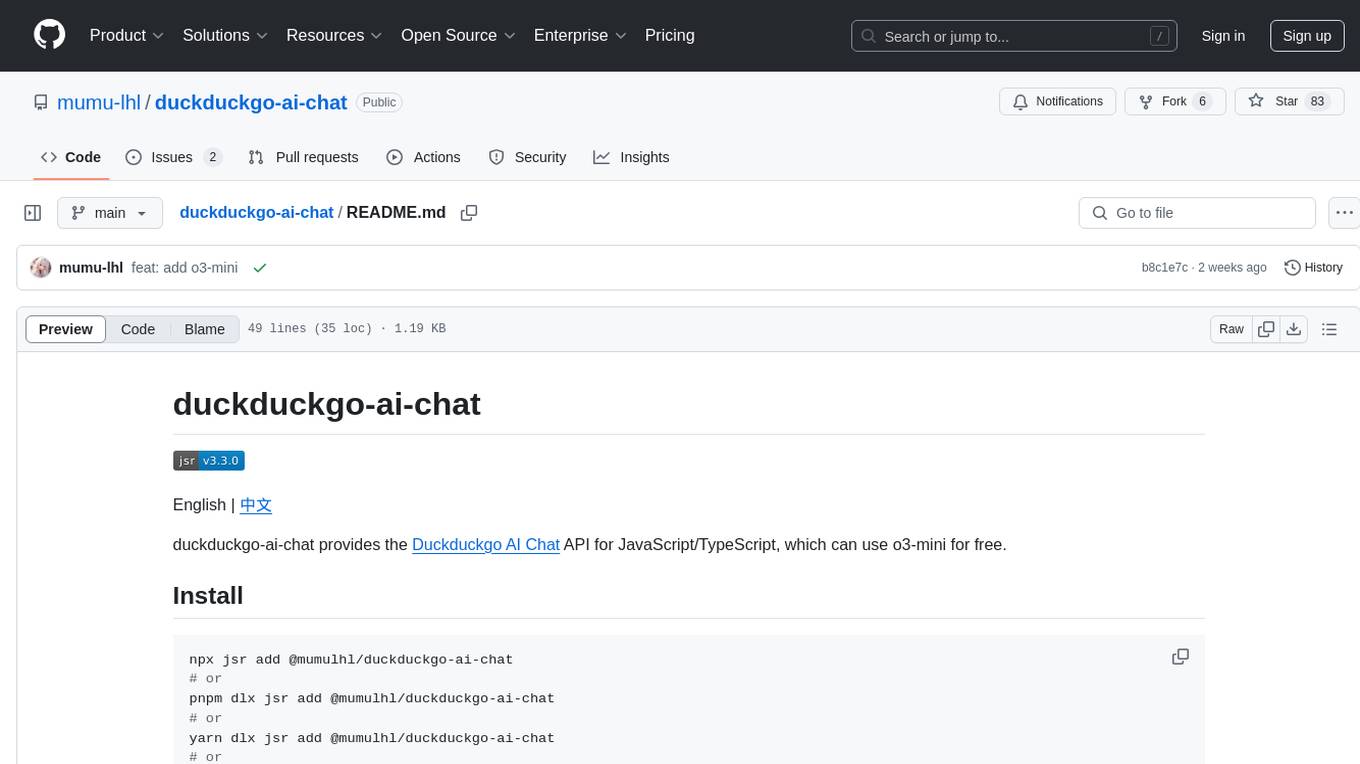Open commit message feat: add o3-mini
This screenshot has height=764, width=1360.
(x=185, y=268)
